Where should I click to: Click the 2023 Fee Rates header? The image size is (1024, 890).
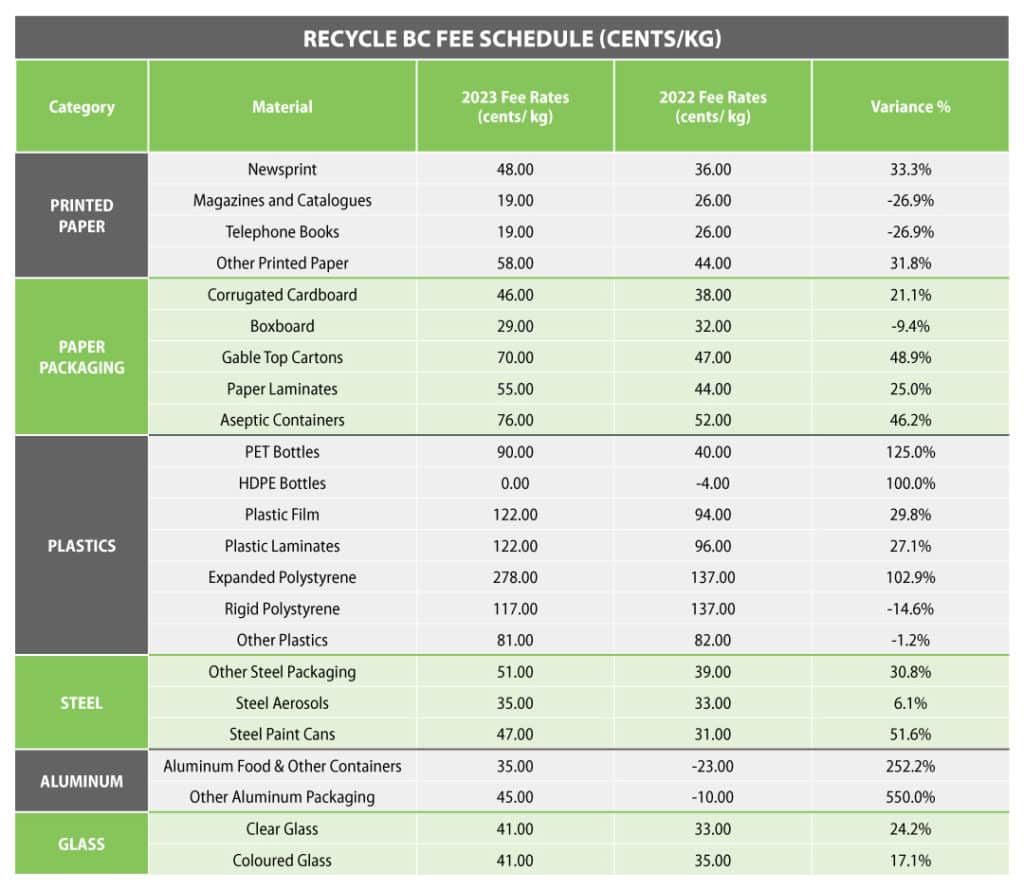(x=515, y=106)
